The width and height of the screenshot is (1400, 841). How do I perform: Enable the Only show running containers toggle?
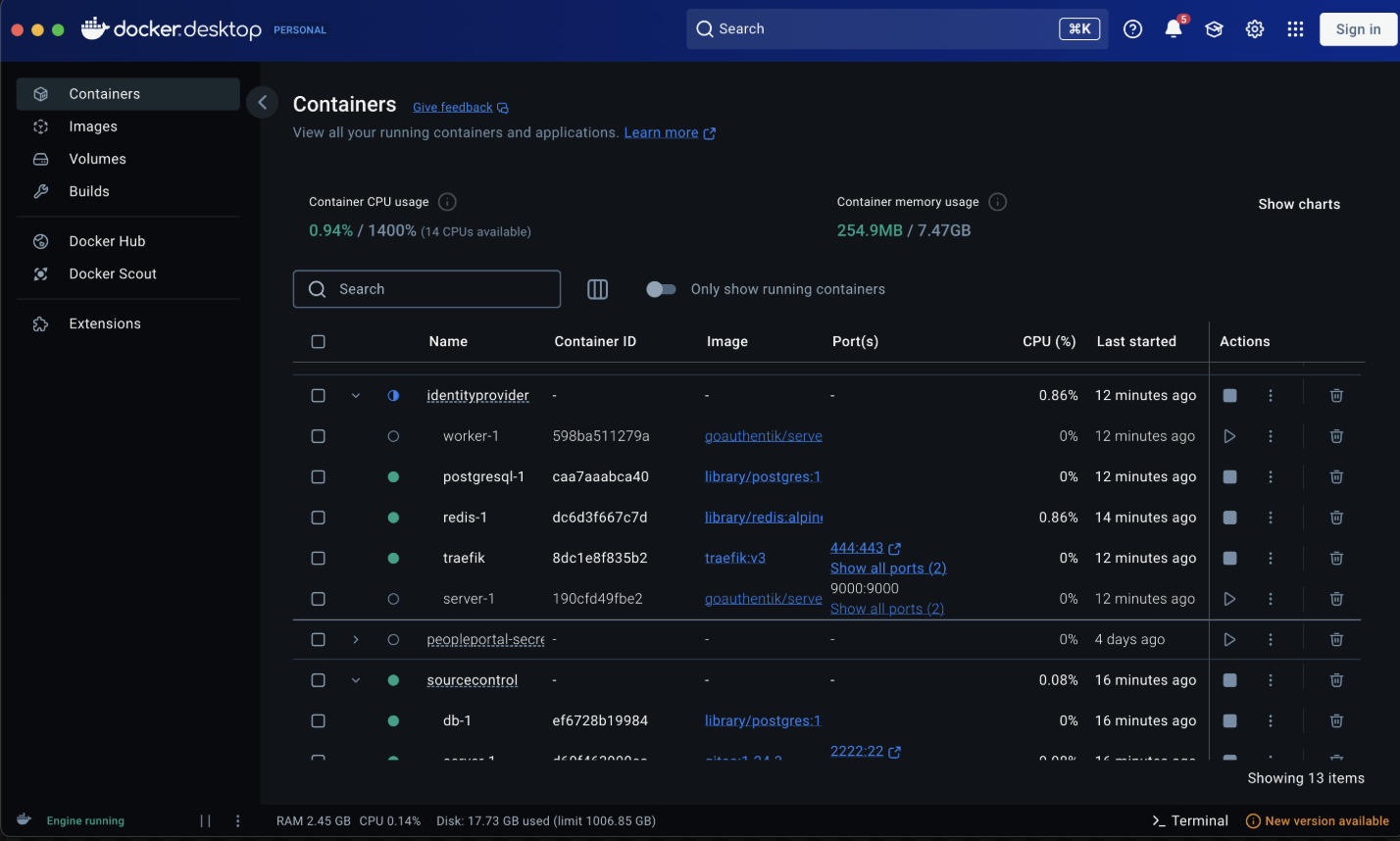pos(662,288)
